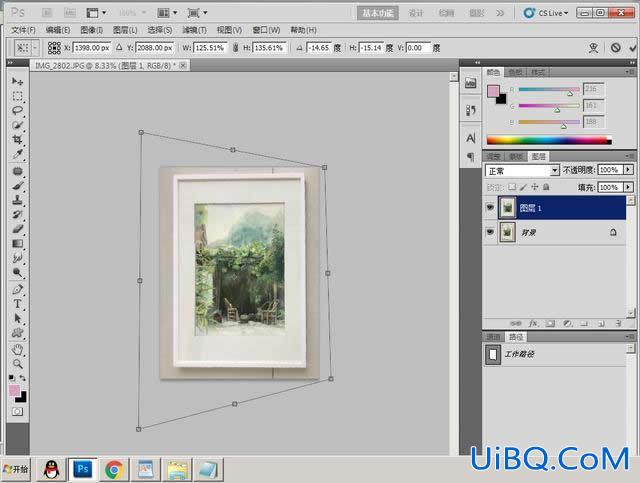
Task: Hide the 背景 layer eye icon
Action: tap(490, 232)
